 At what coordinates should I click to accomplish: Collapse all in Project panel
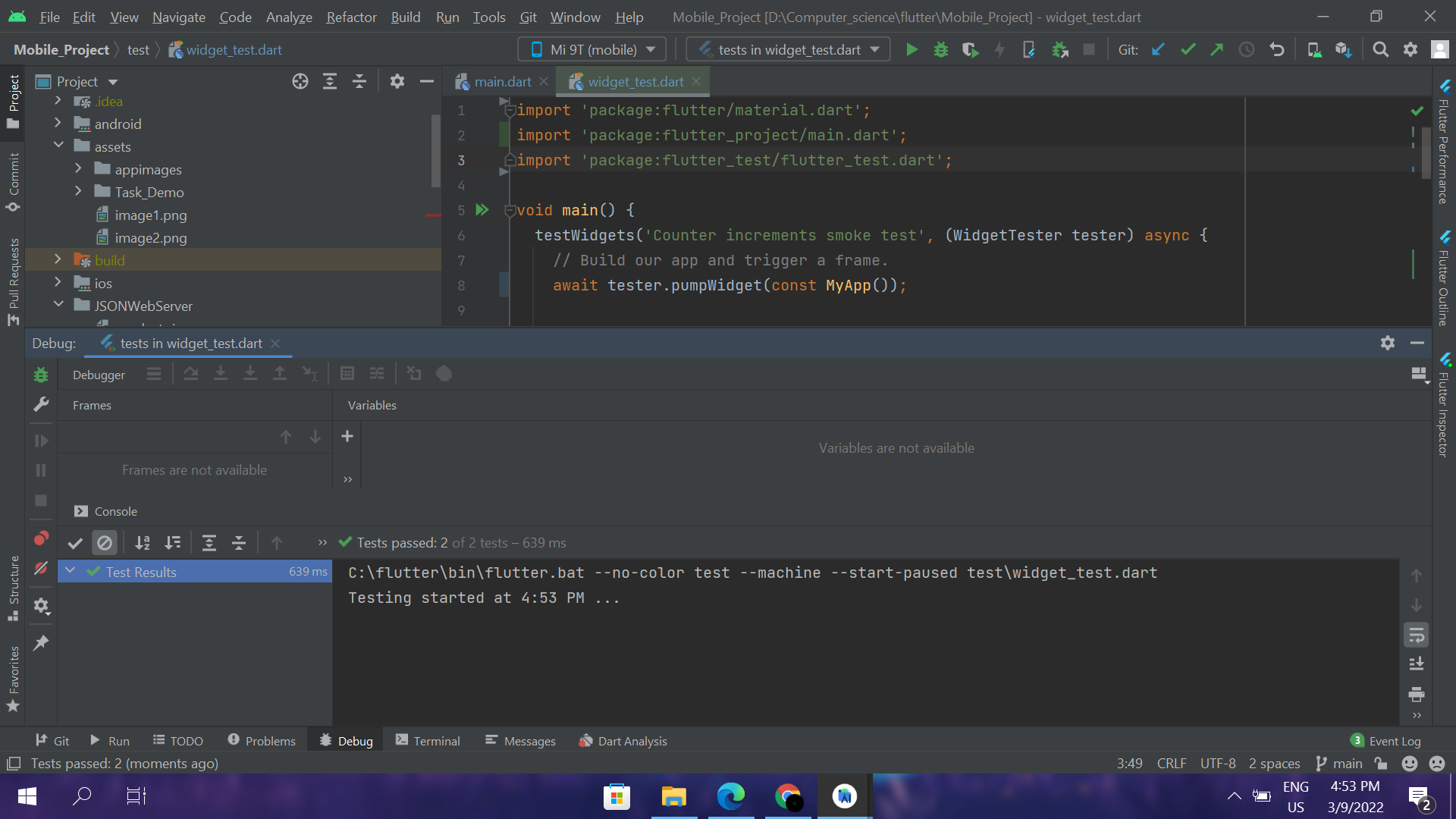(359, 82)
